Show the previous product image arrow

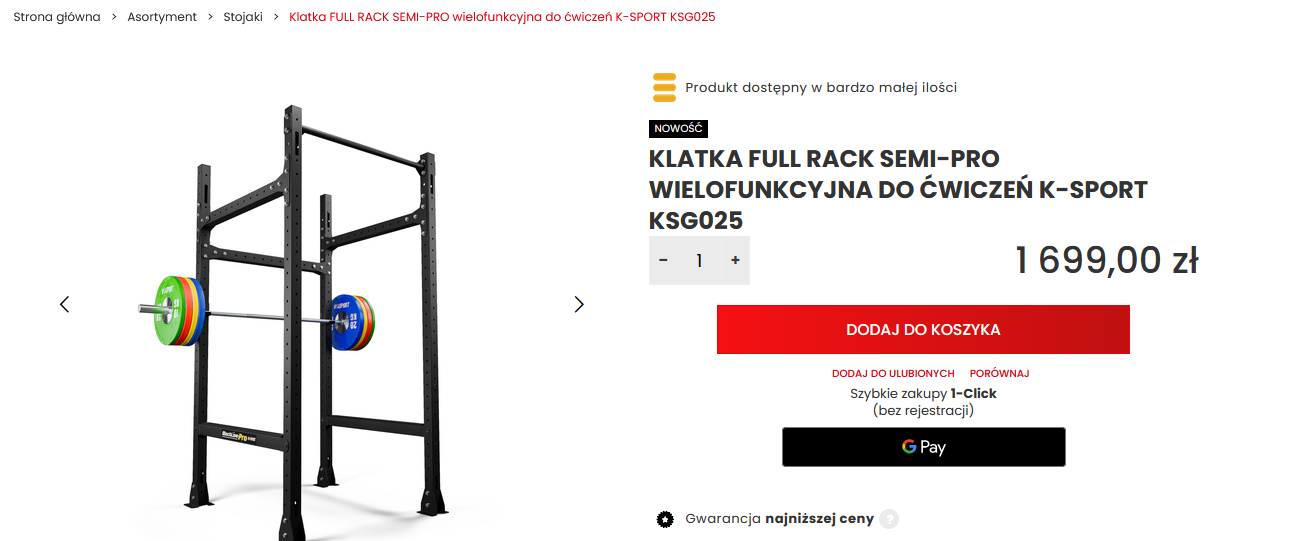click(65, 304)
